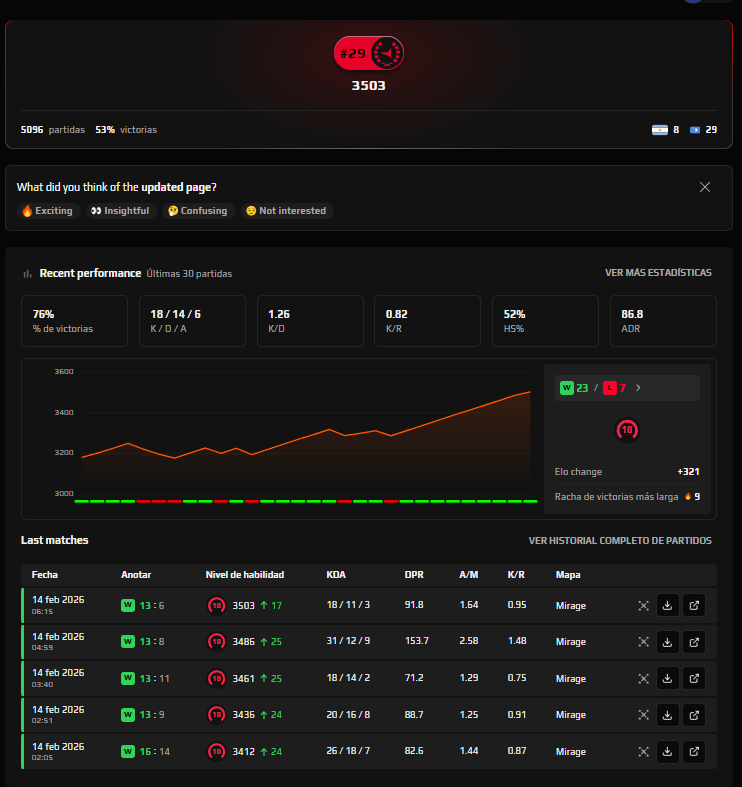Click level 10 badge in 3503 row
Screen dimensions: 742x787
coord(216,605)
